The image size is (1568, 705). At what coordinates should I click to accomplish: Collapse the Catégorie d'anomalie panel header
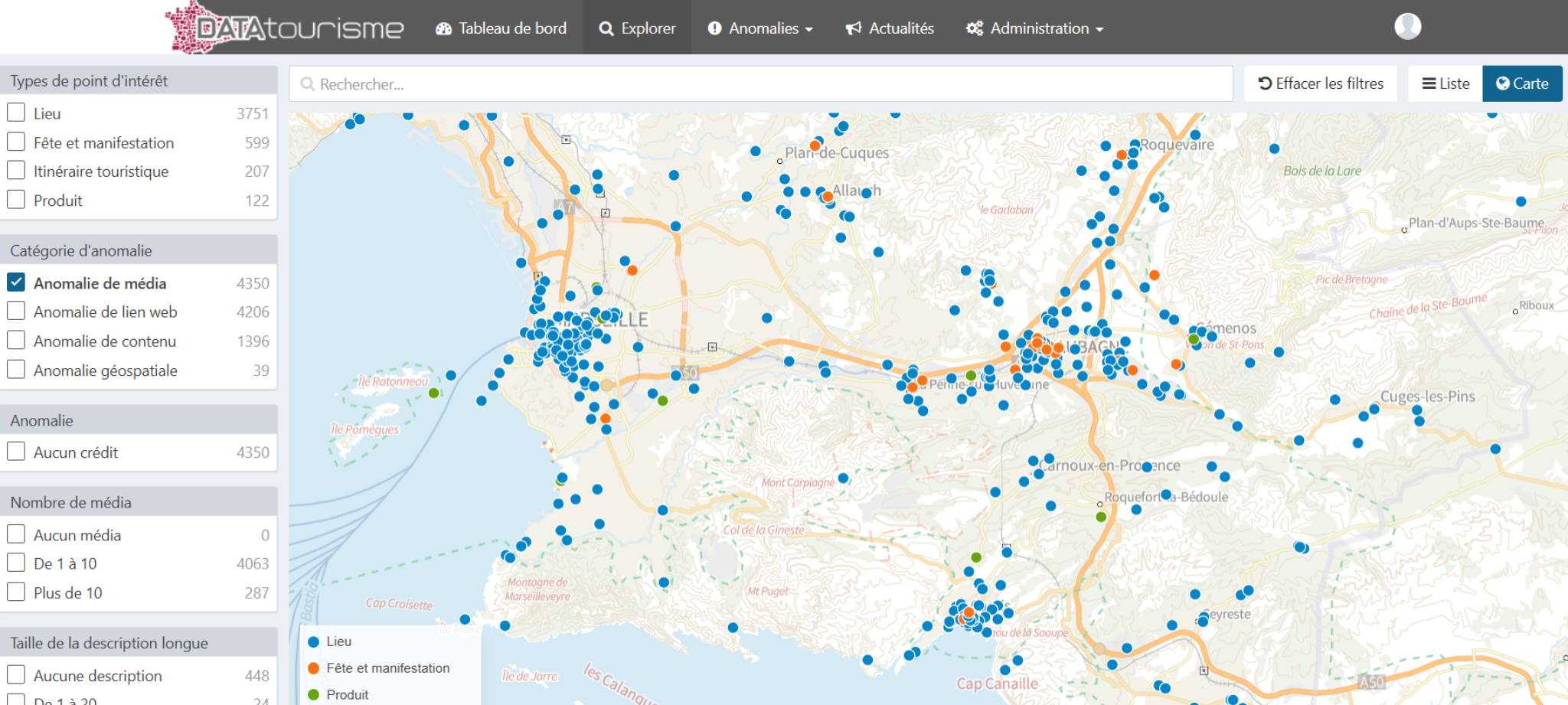139,250
